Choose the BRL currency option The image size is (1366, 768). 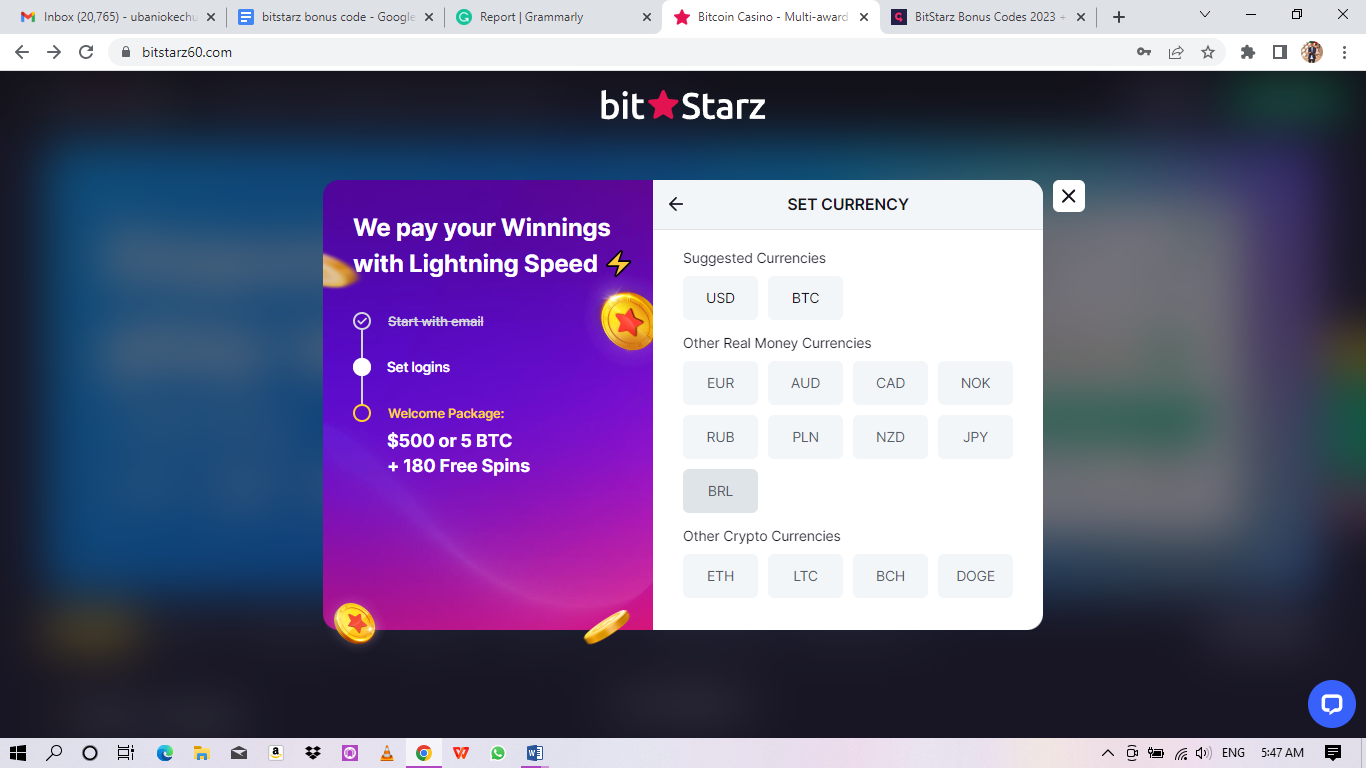click(720, 491)
